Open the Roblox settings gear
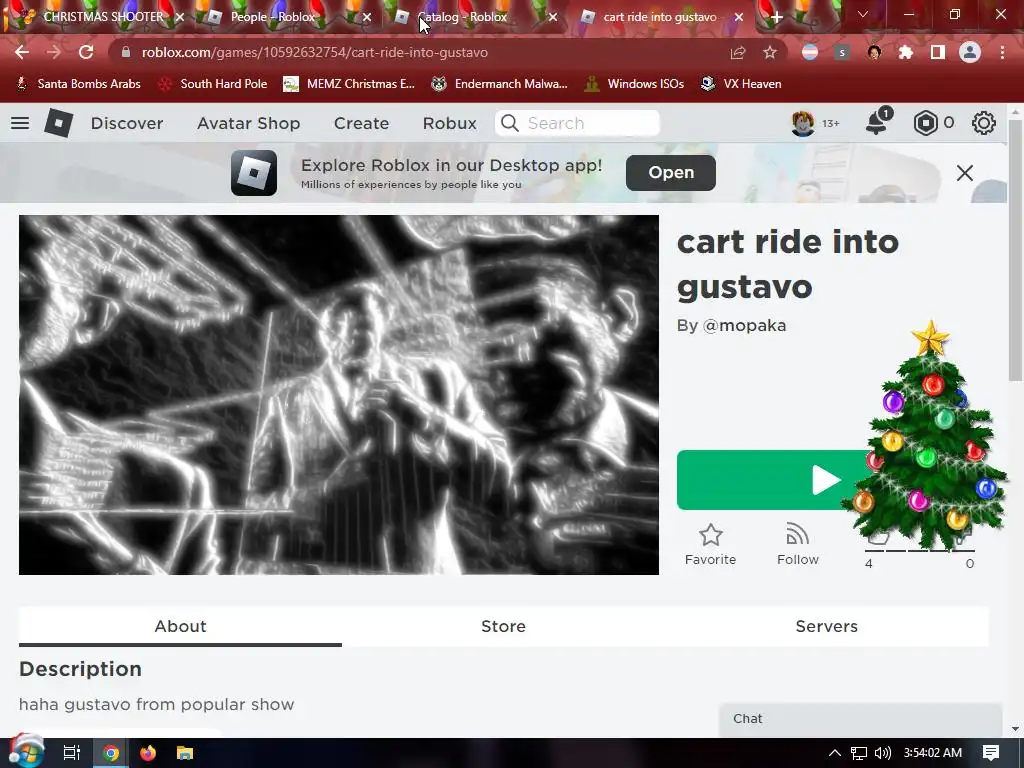The height and width of the screenshot is (768, 1024). coord(983,123)
